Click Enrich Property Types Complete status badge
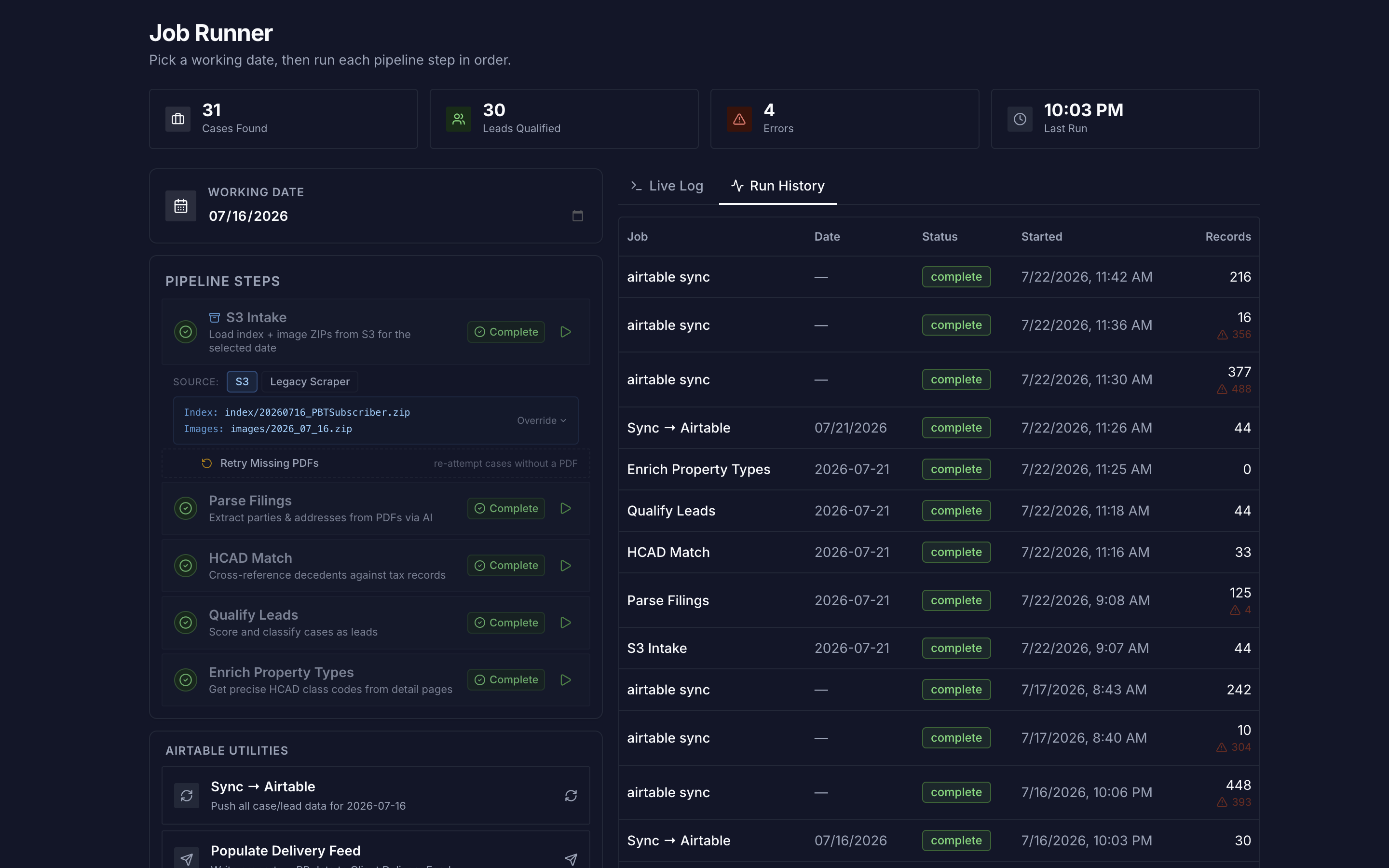The height and width of the screenshot is (868, 1389). click(506, 680)
